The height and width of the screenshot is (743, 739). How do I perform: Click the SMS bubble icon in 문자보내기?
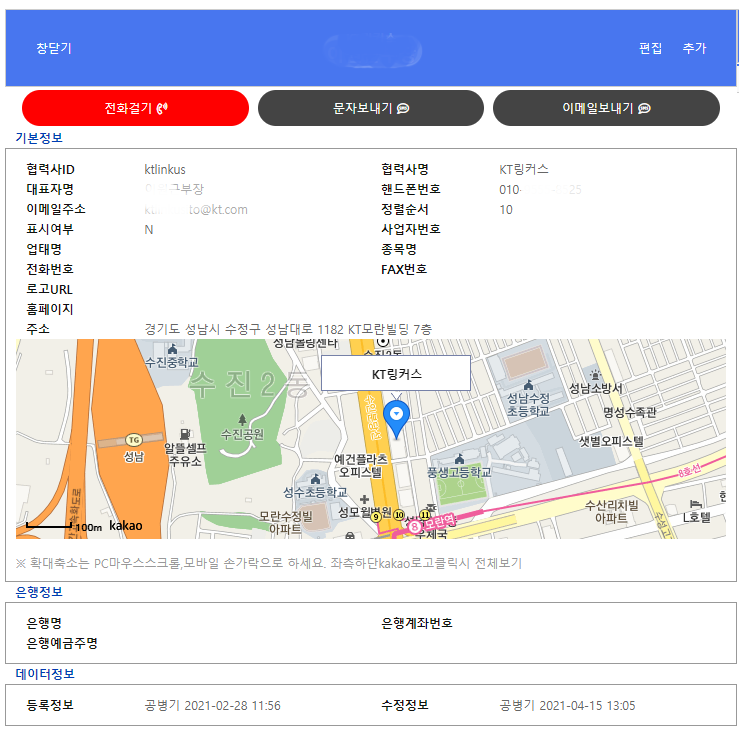point(403,109)
